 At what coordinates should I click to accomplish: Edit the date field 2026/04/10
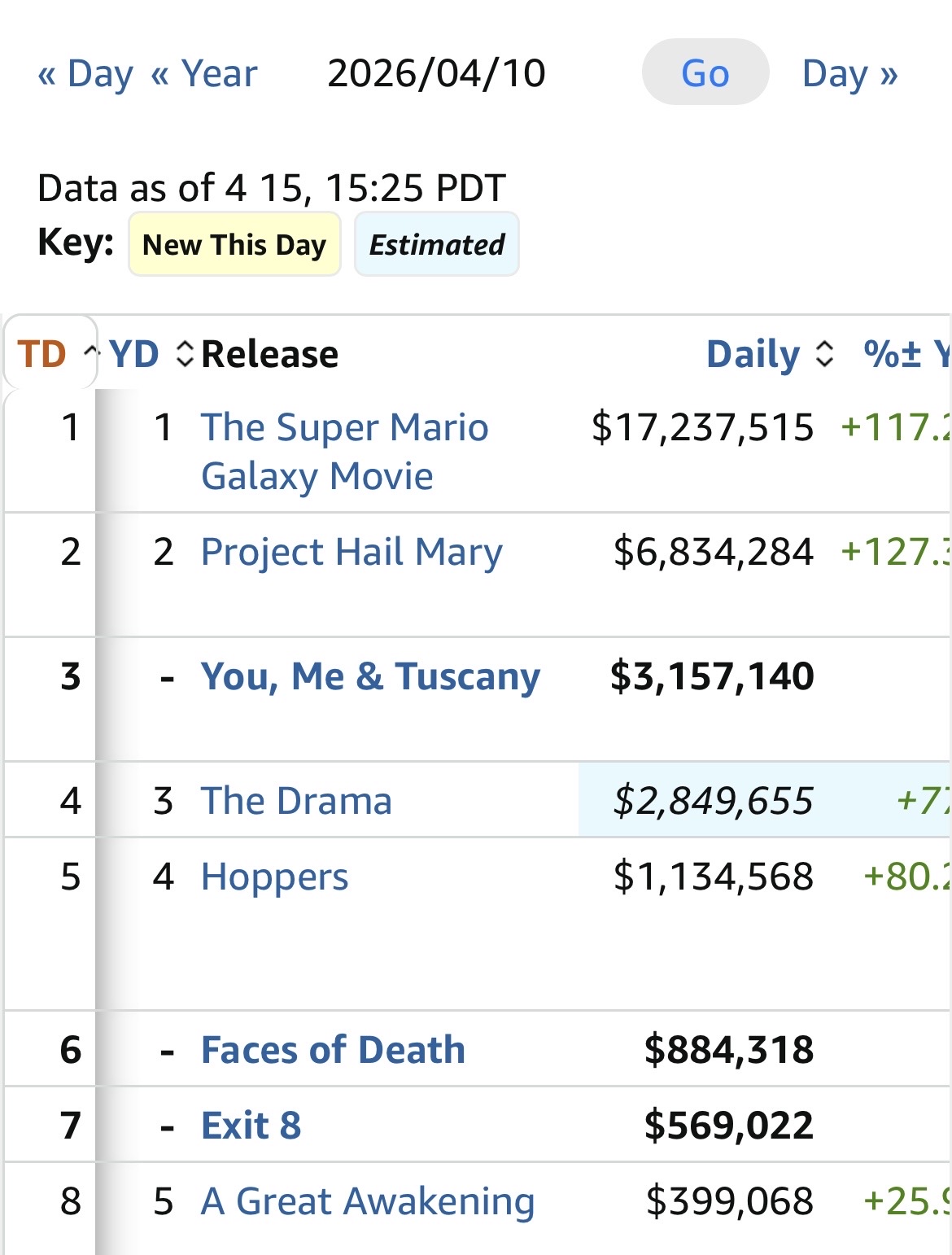tap(436, 73)
